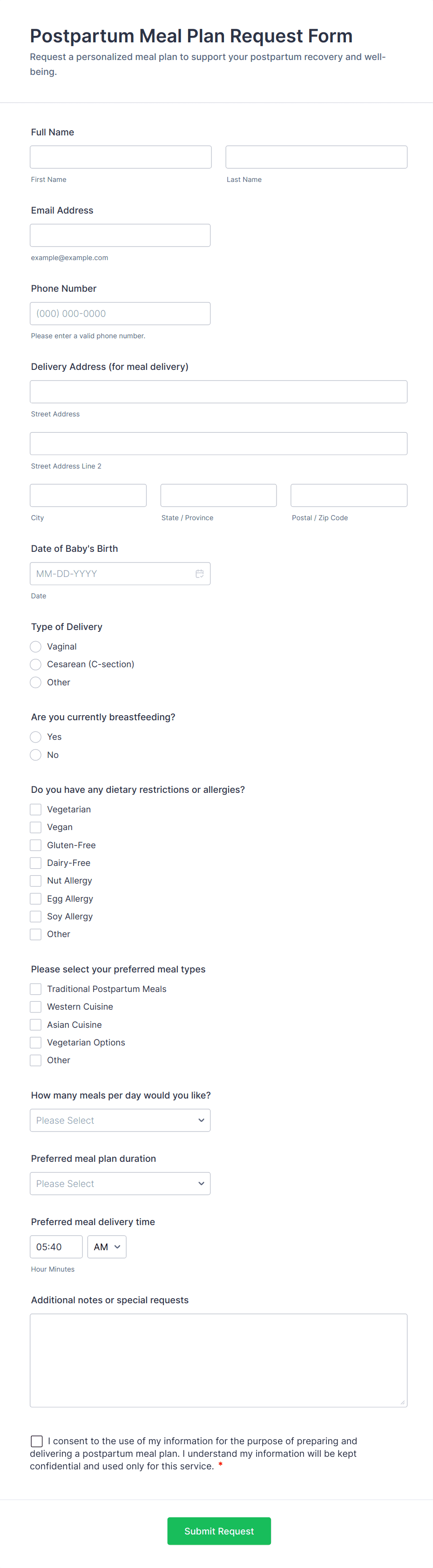Open the calendar picker icon in date field
The width and height of the screenshot is (433, 1568).
199,573
